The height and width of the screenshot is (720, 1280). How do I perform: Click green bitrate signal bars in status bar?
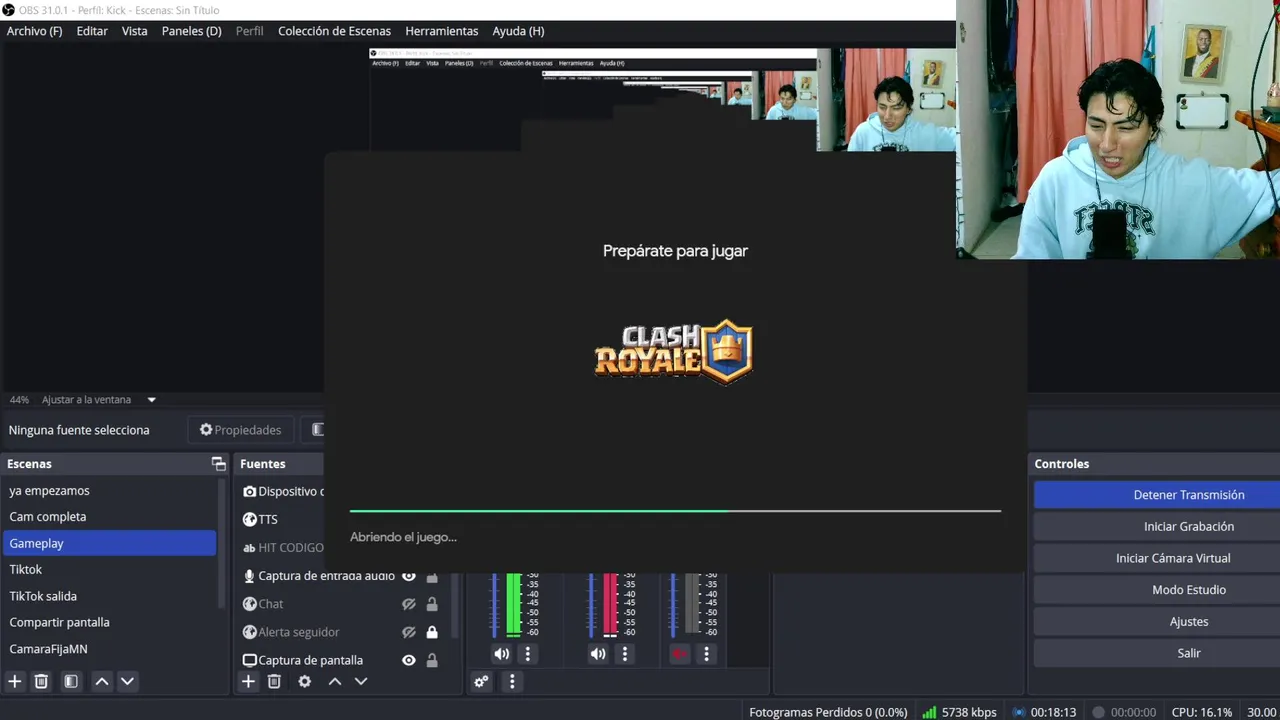tap(930, 712)
